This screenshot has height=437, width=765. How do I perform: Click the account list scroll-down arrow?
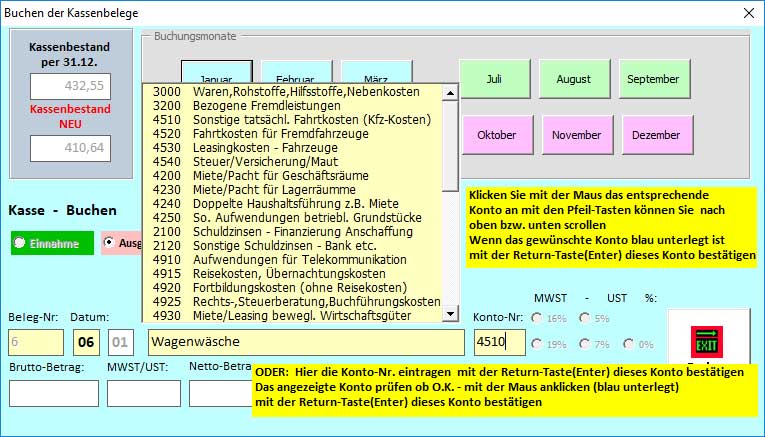click(x=450, y=314)
